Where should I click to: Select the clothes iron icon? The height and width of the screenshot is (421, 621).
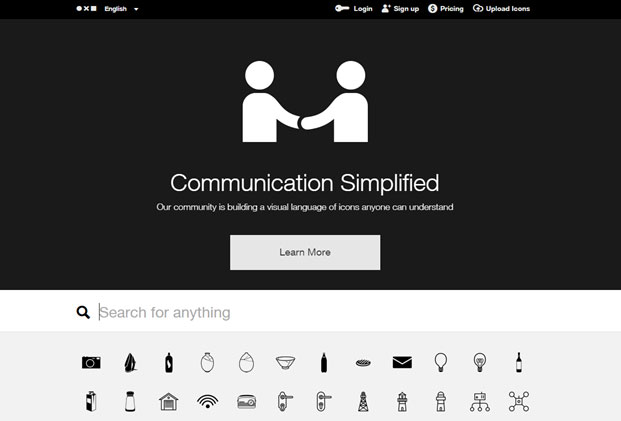tap(130, 363)
